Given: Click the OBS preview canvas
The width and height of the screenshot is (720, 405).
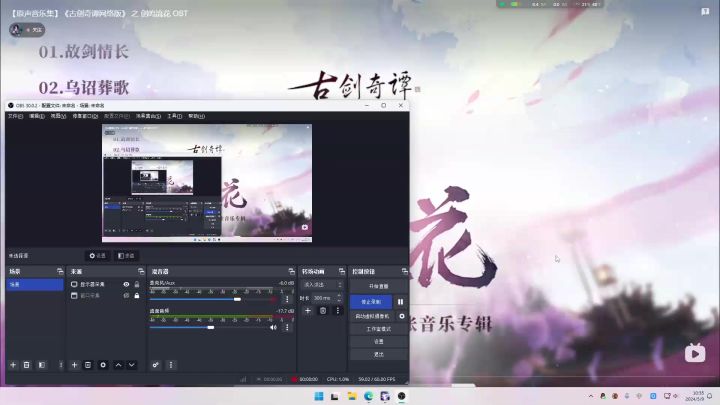Looking at the screenshot, I should pyautogui.click(x=207, y=183).
